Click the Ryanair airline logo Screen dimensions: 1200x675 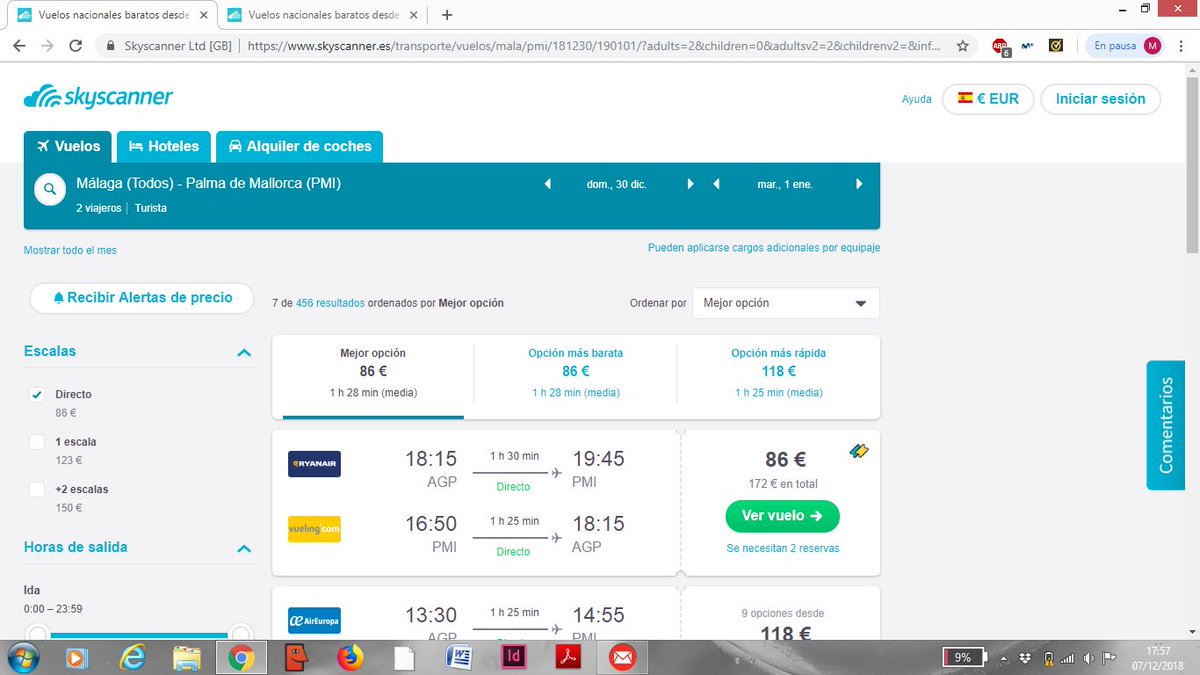(x=314, y=464)
